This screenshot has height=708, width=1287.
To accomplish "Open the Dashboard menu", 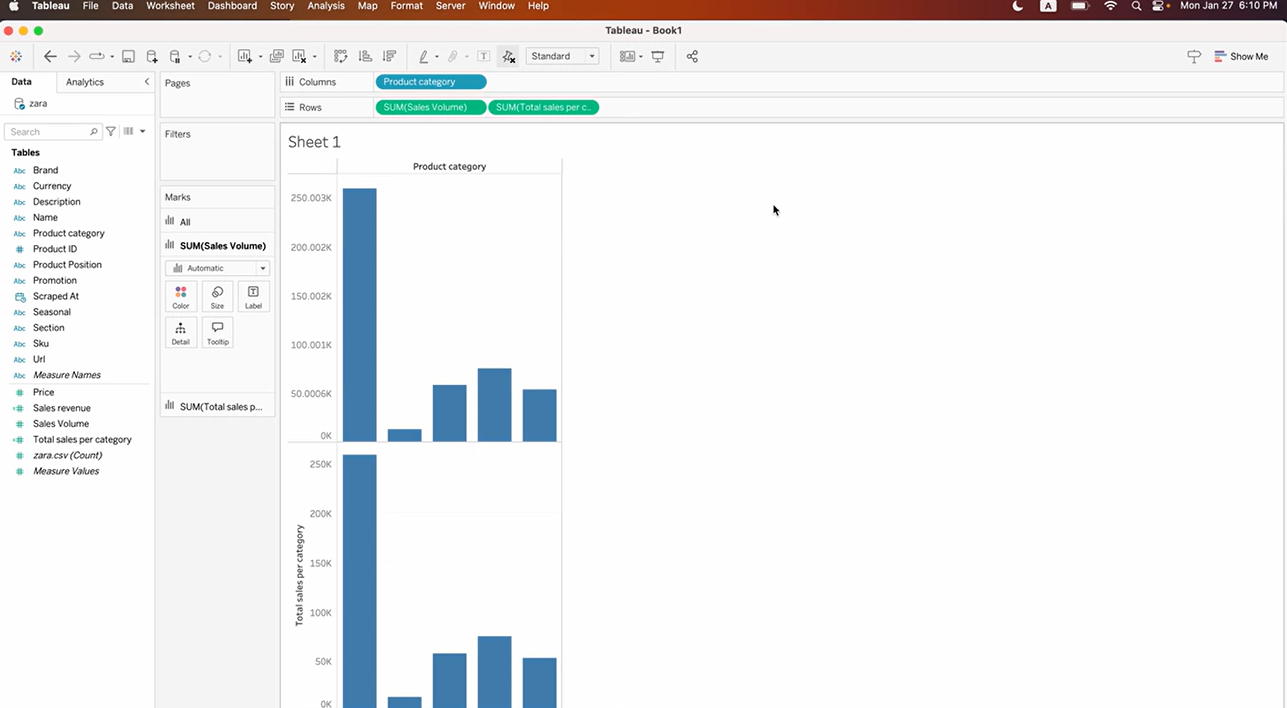I will (x=232, y=6).
